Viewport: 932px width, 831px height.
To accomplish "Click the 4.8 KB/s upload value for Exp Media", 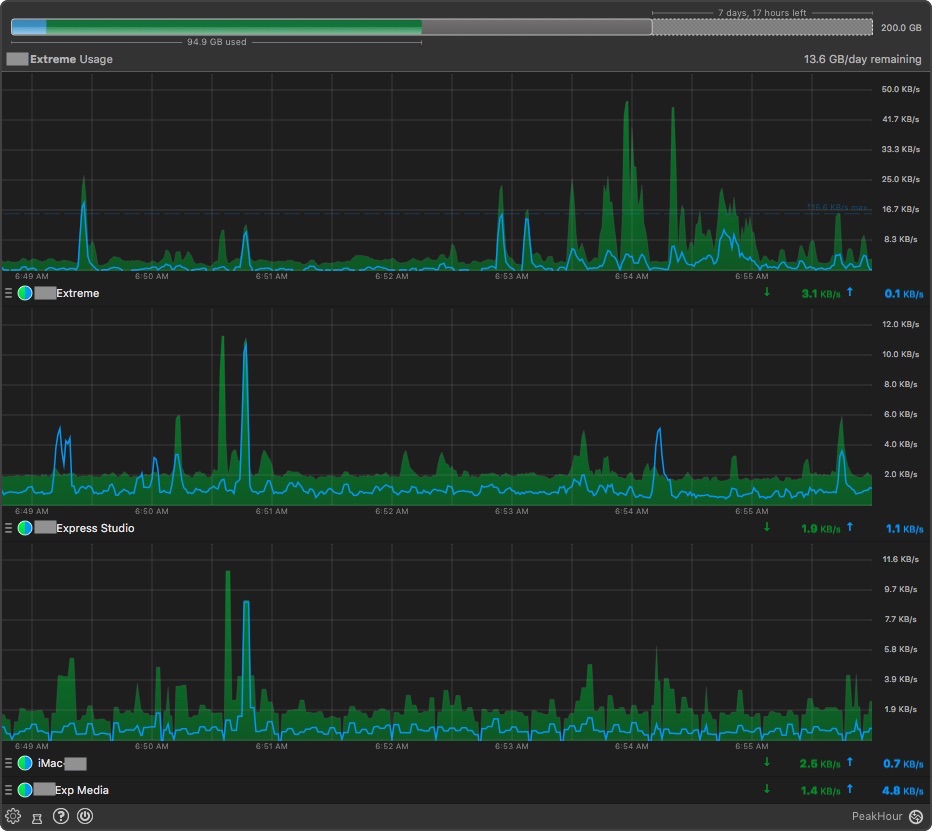I will 903,791.
